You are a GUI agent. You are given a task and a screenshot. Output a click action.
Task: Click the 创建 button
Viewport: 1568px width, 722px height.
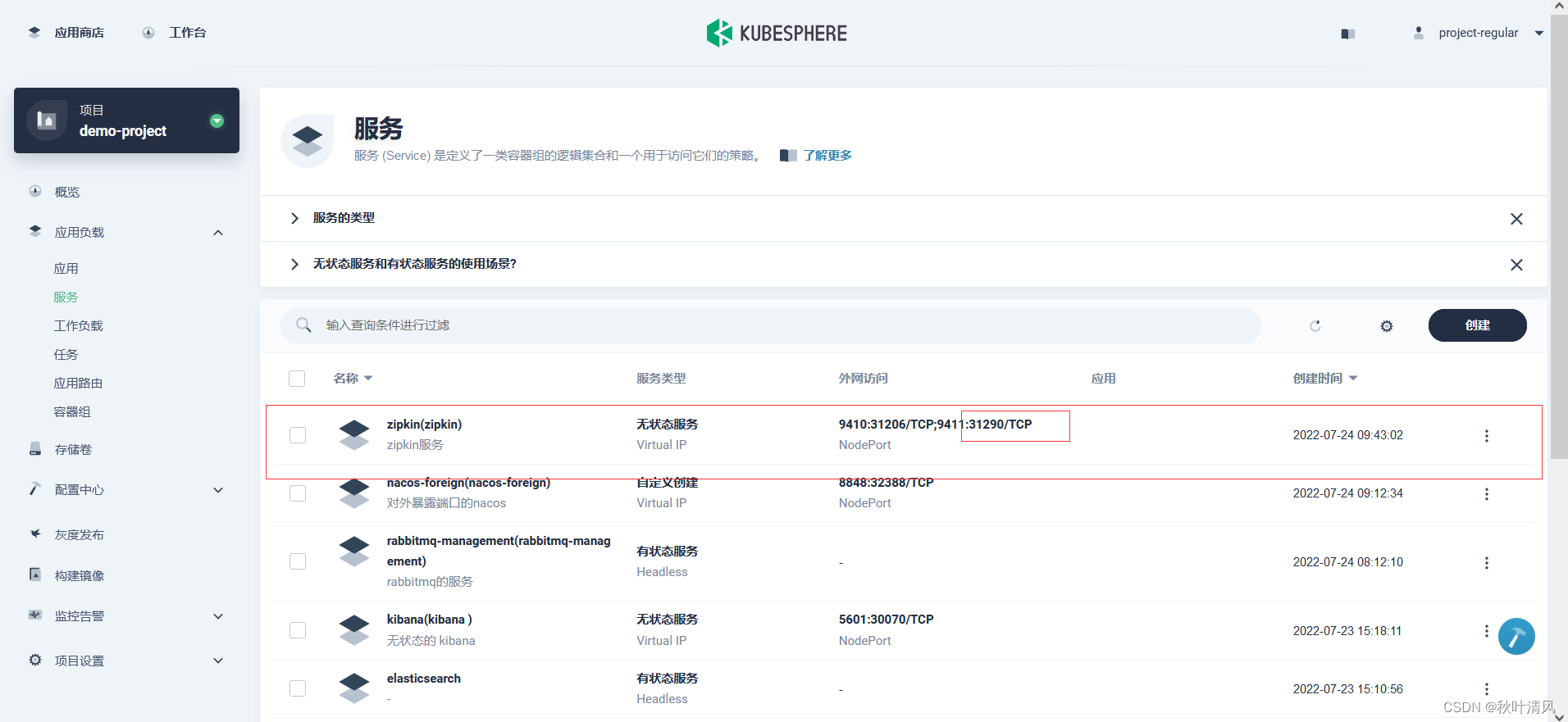[1477, 325]
